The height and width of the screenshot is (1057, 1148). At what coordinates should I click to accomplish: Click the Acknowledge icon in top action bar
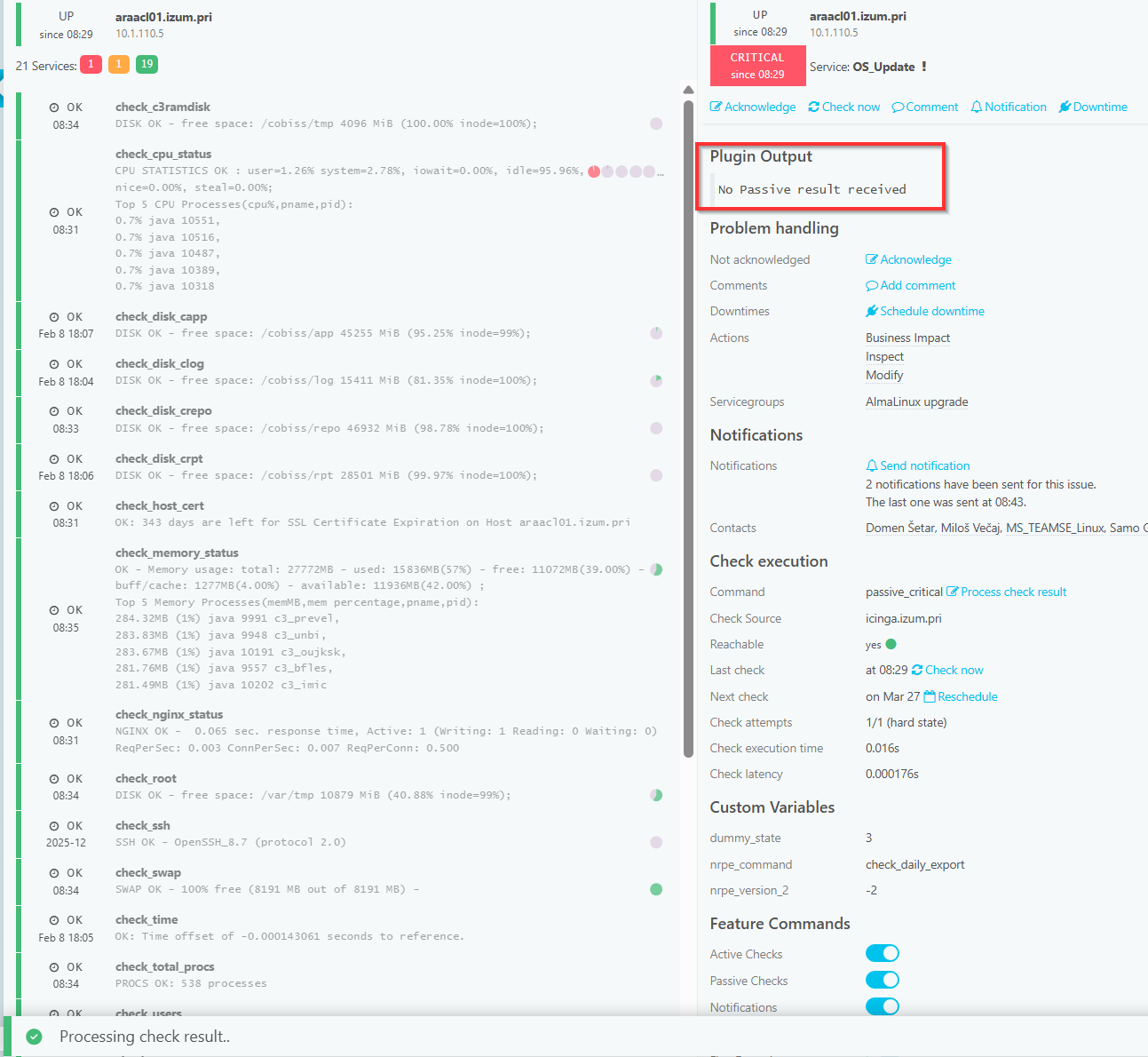point(717,107)
